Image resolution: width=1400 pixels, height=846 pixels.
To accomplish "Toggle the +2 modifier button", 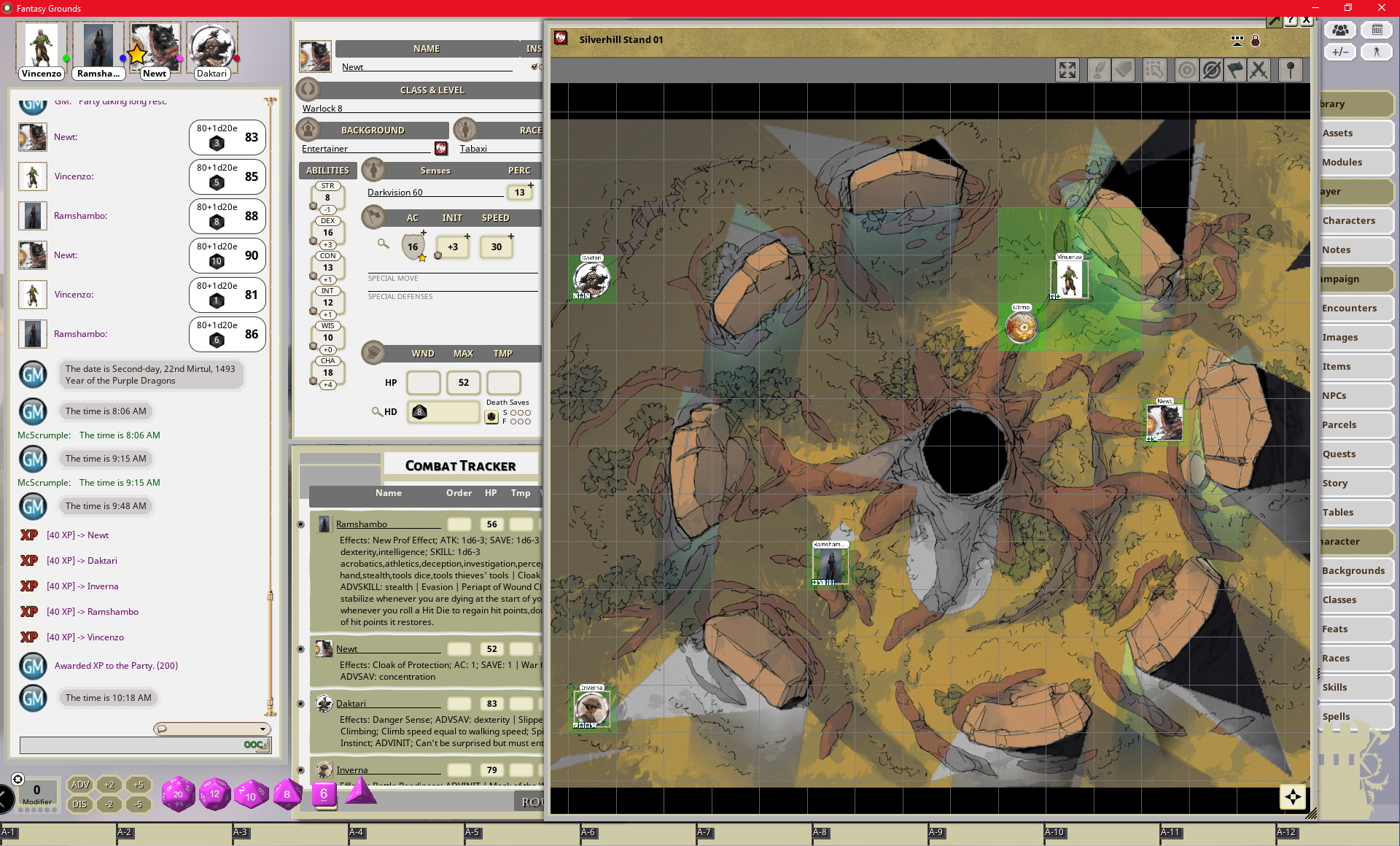I will [x=109, y=785].
